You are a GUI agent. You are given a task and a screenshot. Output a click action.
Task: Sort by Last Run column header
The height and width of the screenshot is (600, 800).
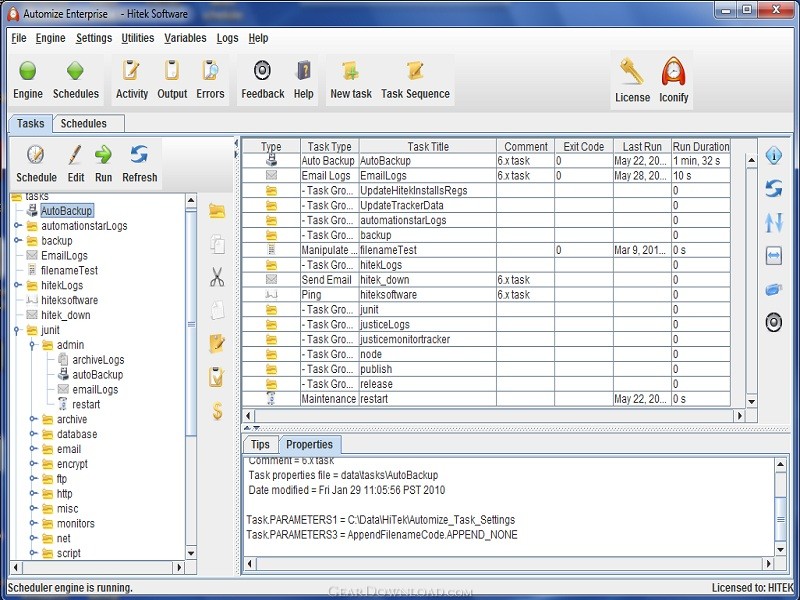point(642,146)
